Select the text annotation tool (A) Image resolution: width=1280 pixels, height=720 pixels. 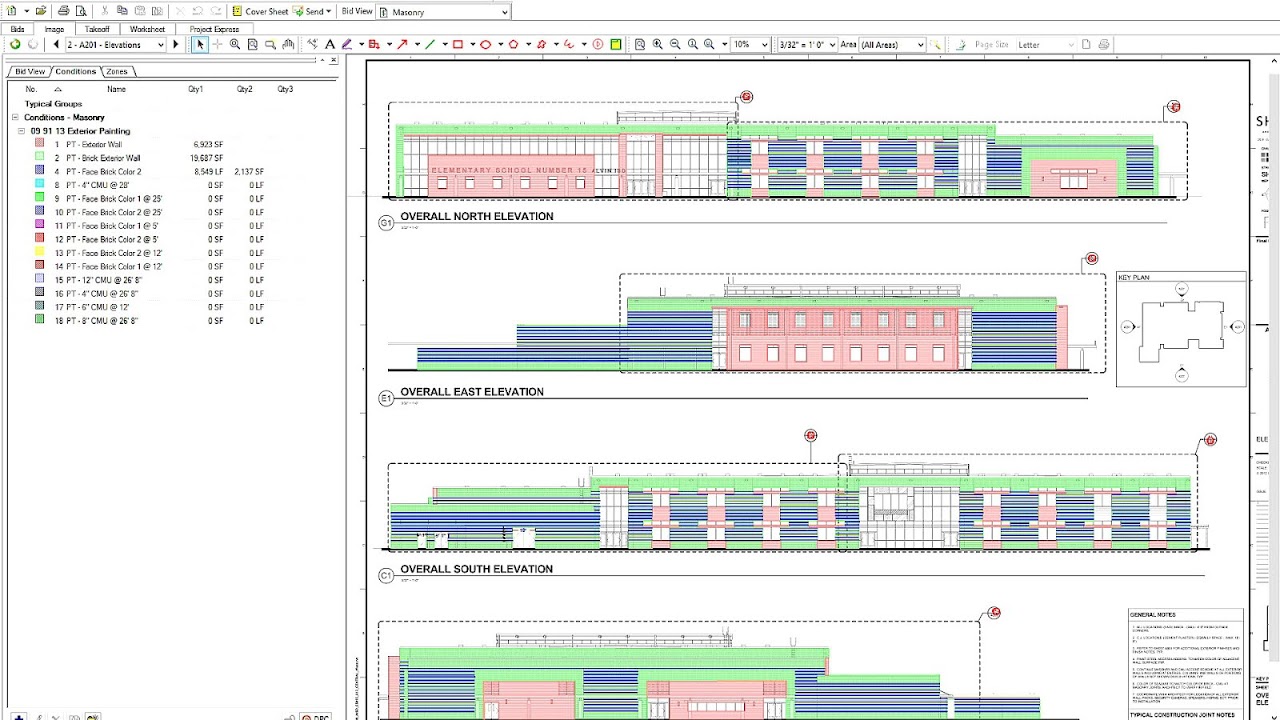(x=329, y=44)
